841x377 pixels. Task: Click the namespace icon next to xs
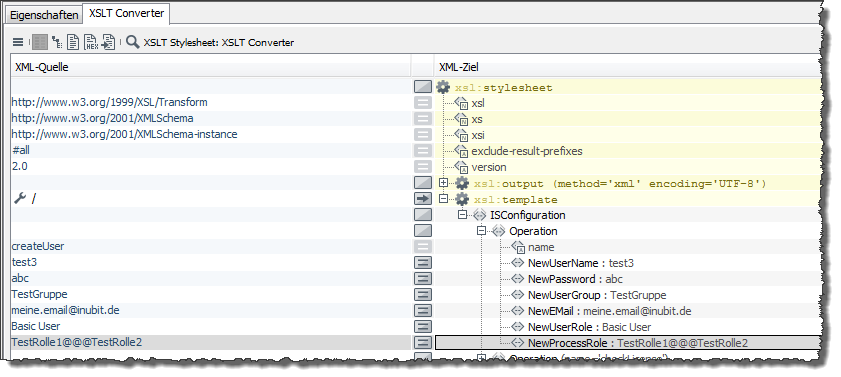coord(461,119)
